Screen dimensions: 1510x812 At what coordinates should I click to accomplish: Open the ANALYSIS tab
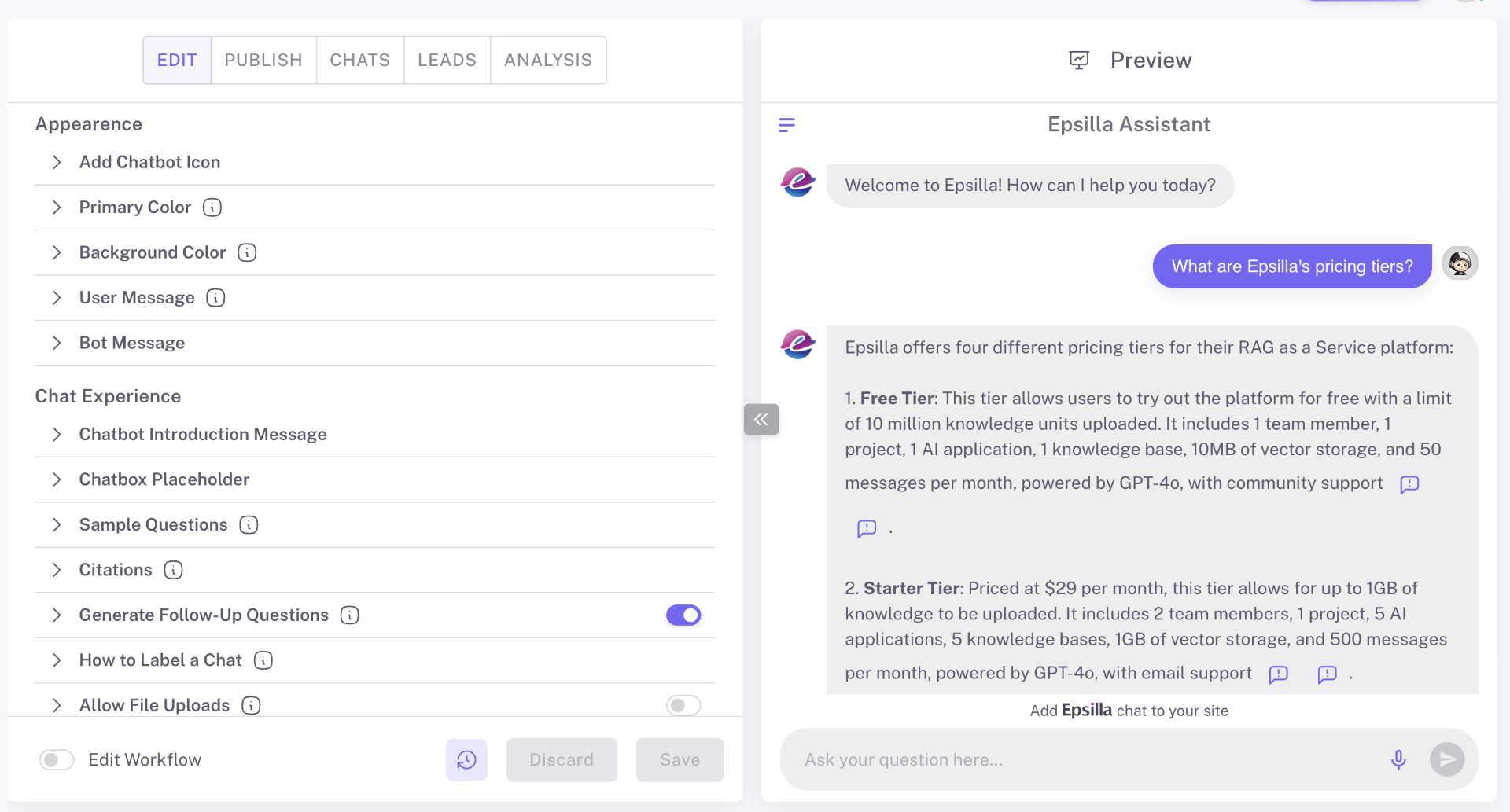click(x=547, y=60)
